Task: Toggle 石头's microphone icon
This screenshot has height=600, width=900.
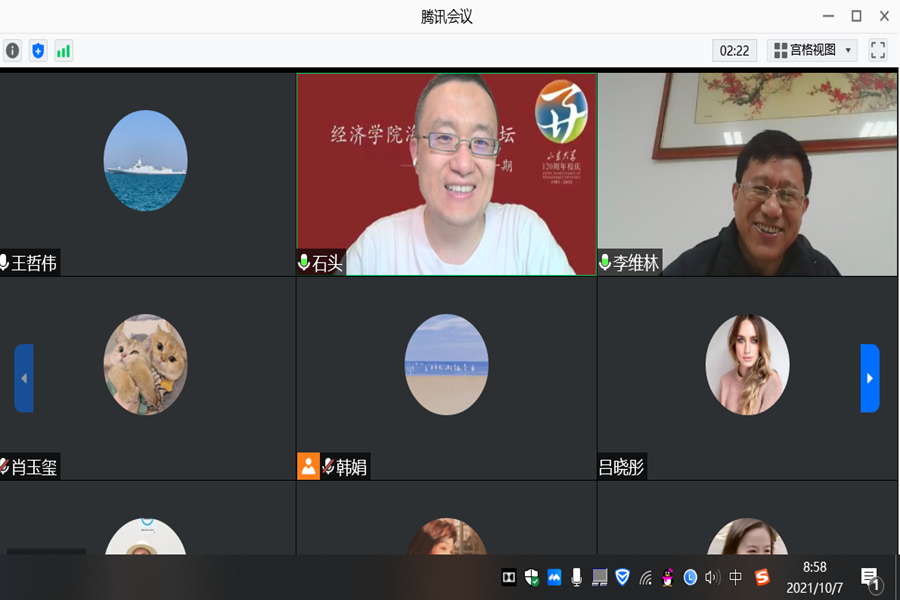Action: coord(304,263)
